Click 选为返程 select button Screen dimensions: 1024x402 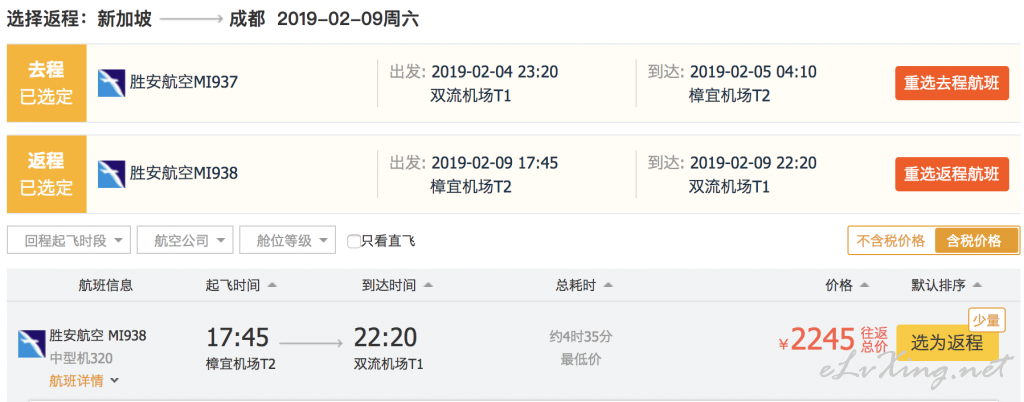point(947,343)
